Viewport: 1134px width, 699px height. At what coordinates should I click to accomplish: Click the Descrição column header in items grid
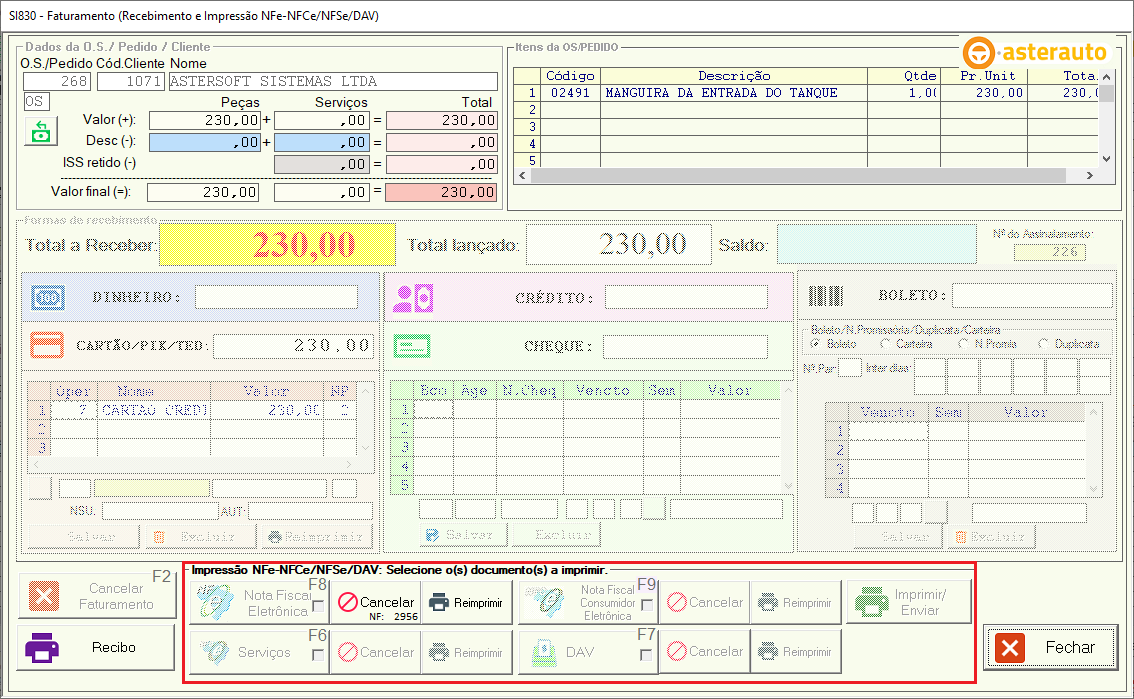click(x=734, y=76)
